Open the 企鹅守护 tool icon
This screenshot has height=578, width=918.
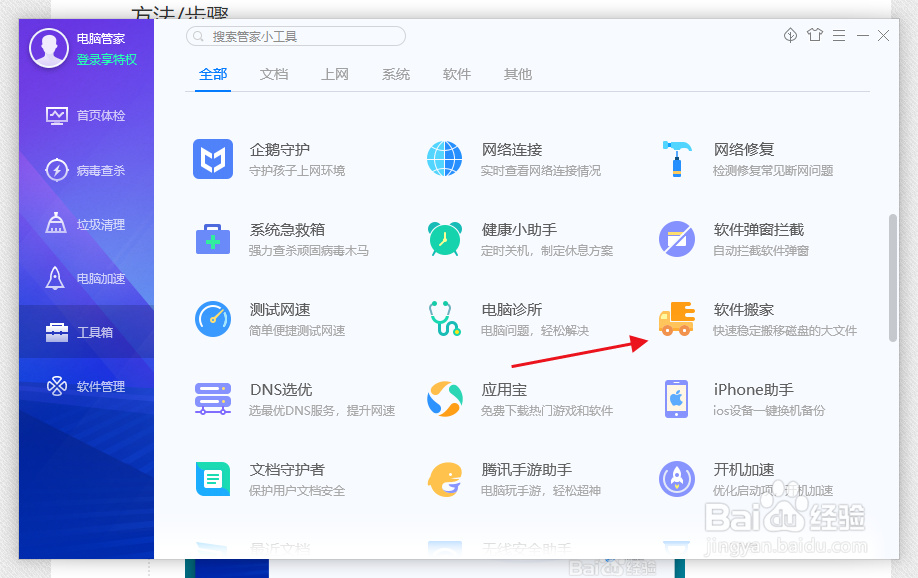pos(213,159)
